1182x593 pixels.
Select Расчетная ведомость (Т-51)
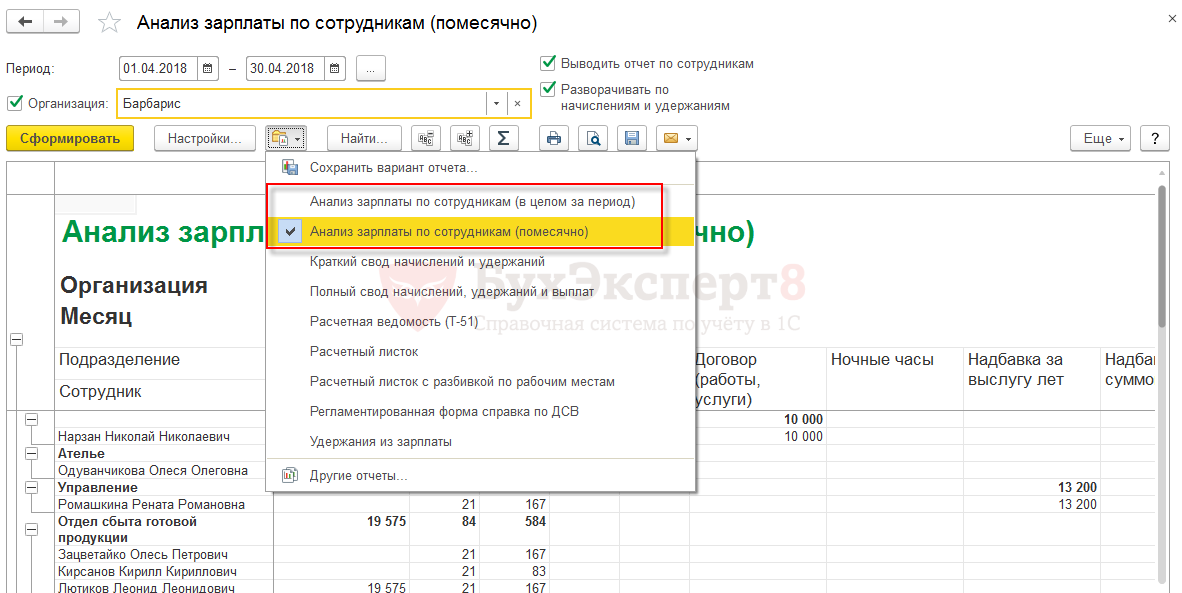pos(480,322)
